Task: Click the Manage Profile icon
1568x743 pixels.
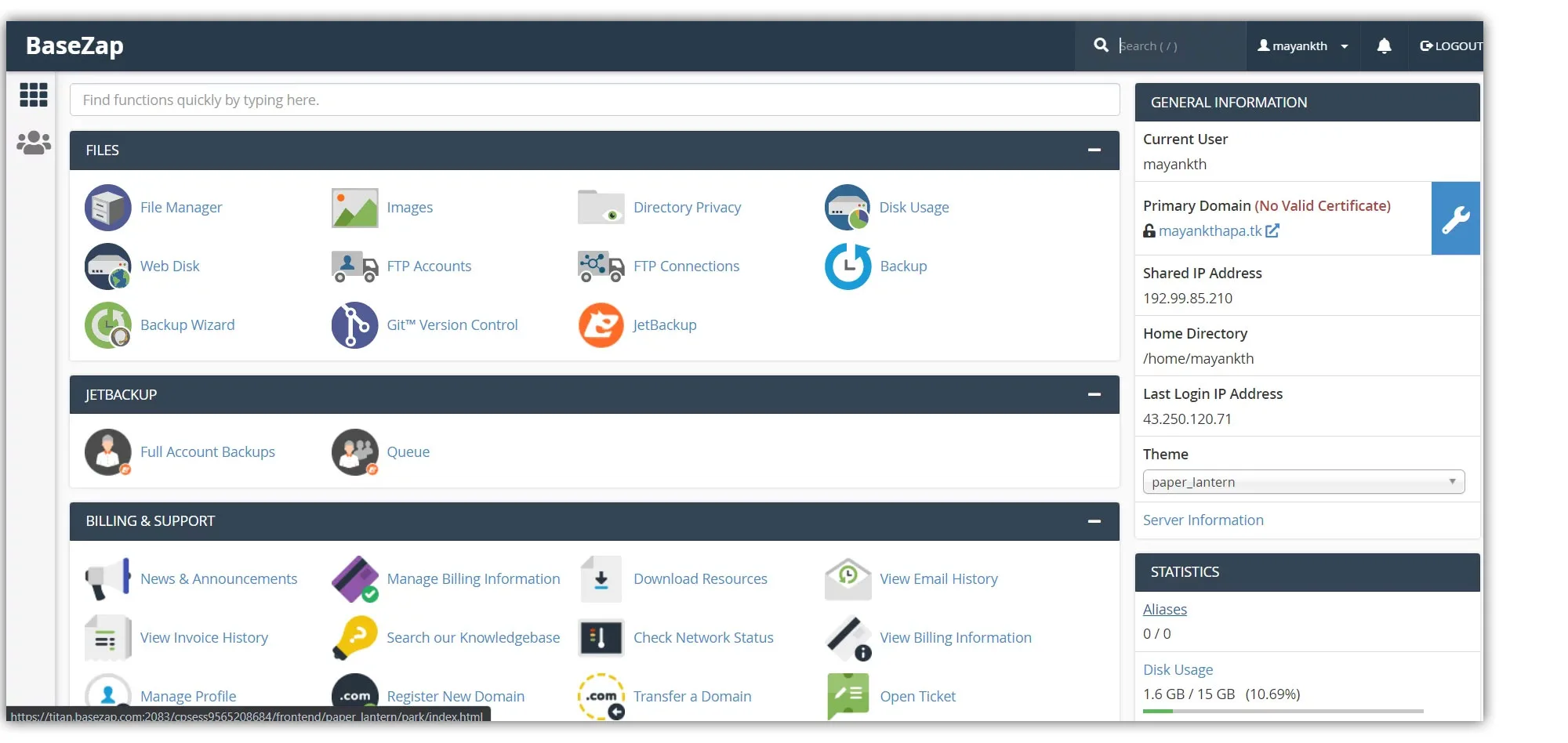Action: tap(107, 696)
